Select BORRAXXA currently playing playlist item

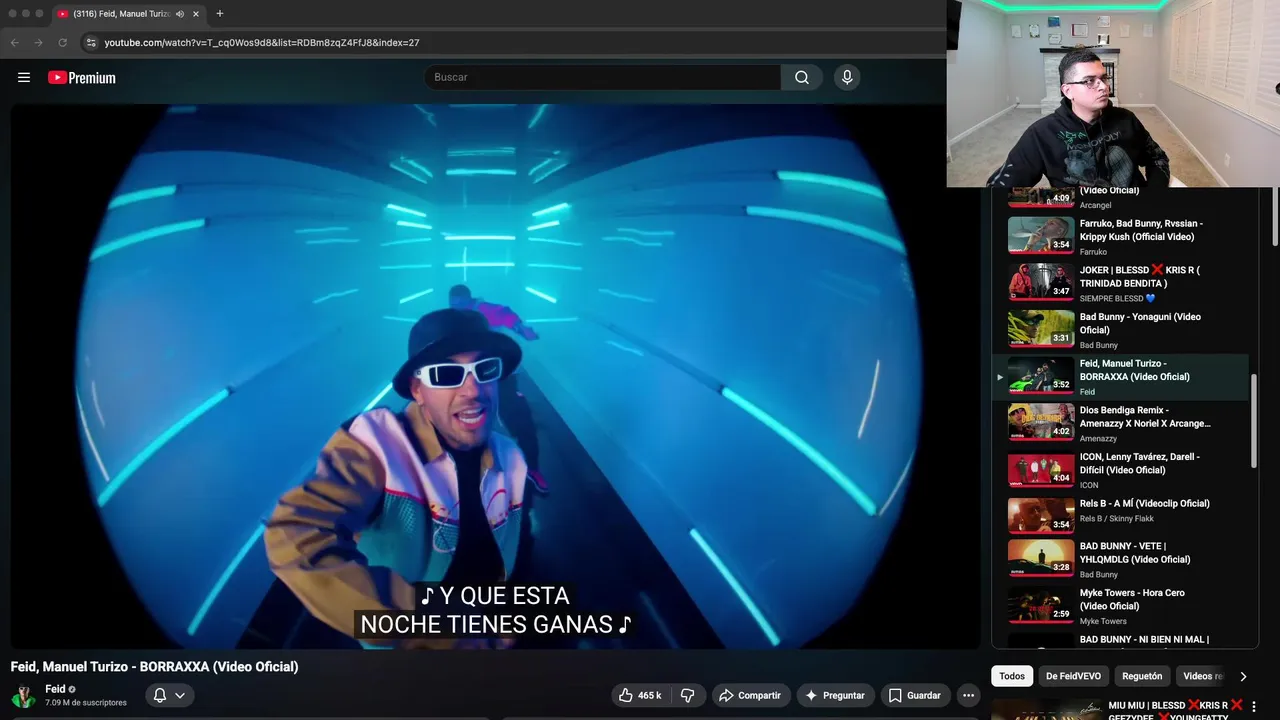(x=1120, y=376)
